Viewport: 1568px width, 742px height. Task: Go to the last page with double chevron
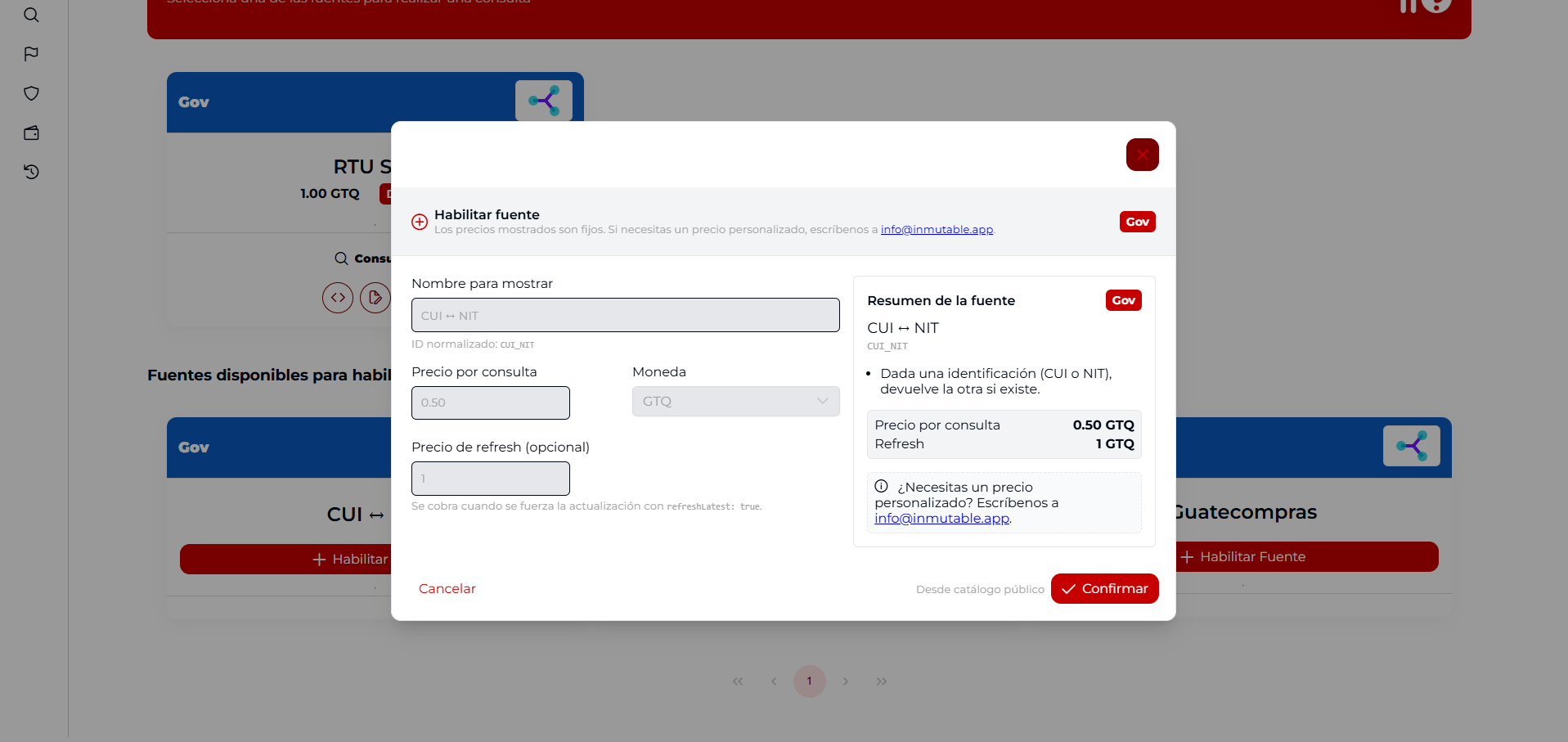pyautogui.click(x=881, y=681)
